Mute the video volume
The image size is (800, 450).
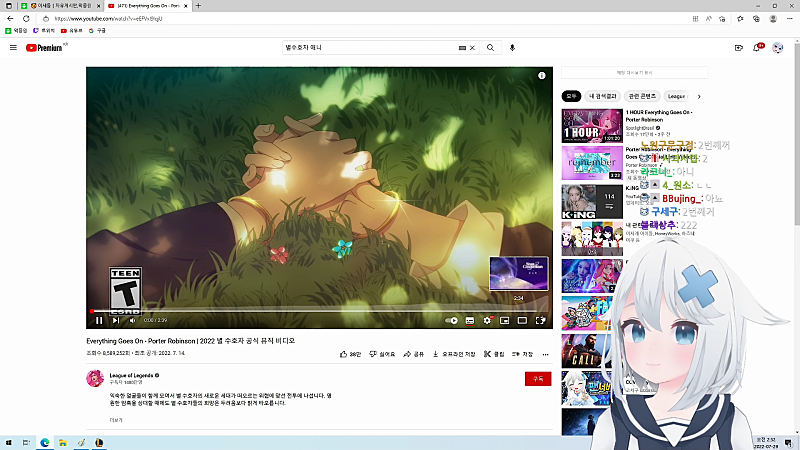coord(133,320)
